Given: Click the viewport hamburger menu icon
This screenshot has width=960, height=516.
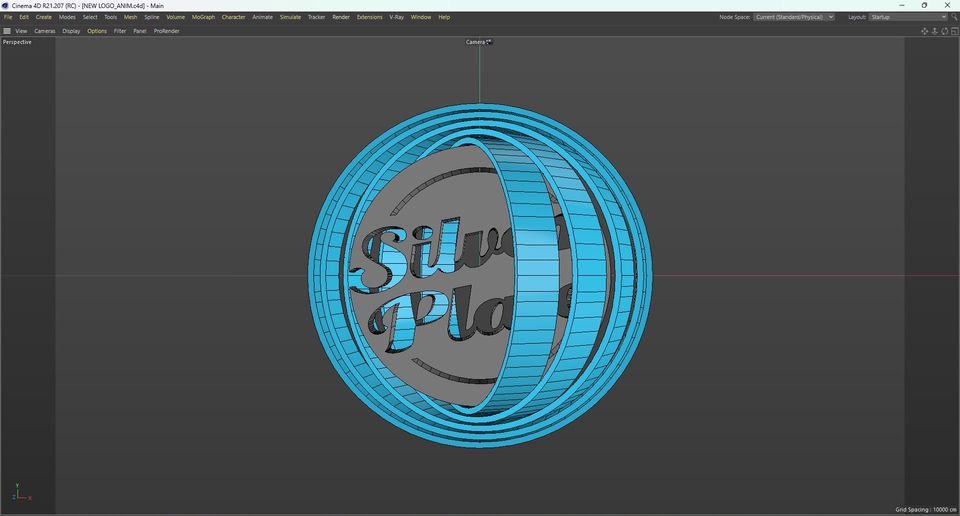Looking at the screenshot, I should pyautogui.click(x=7, y=31).
